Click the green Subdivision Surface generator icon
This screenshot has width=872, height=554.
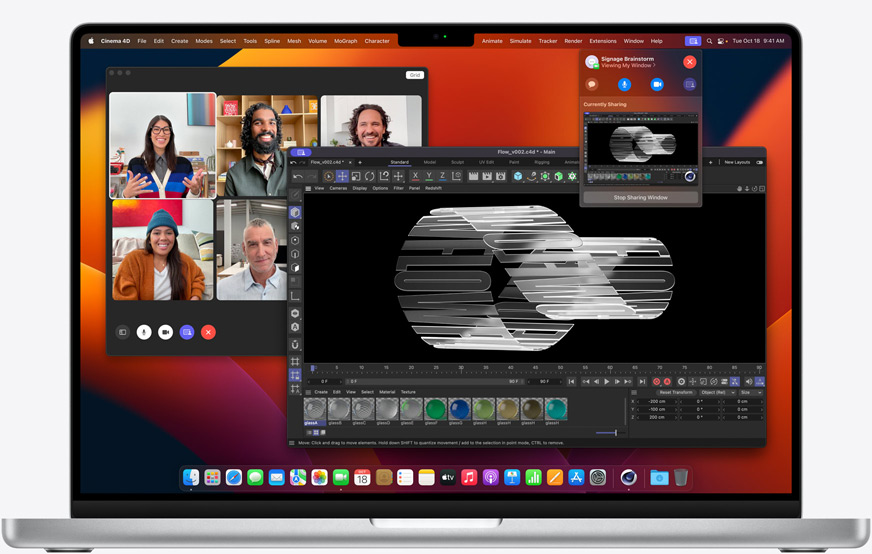(545, 176)
